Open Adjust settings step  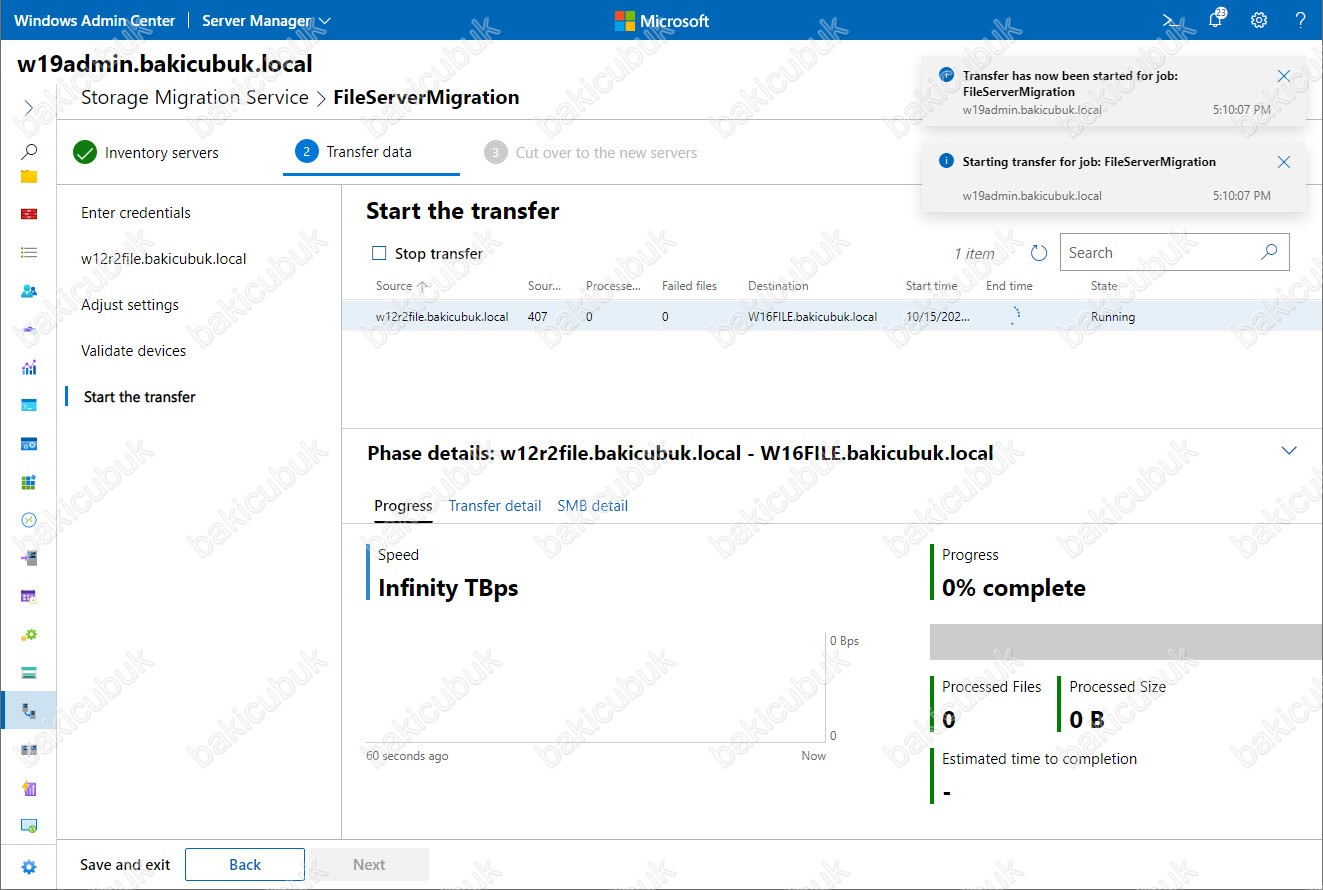[130, 305]
